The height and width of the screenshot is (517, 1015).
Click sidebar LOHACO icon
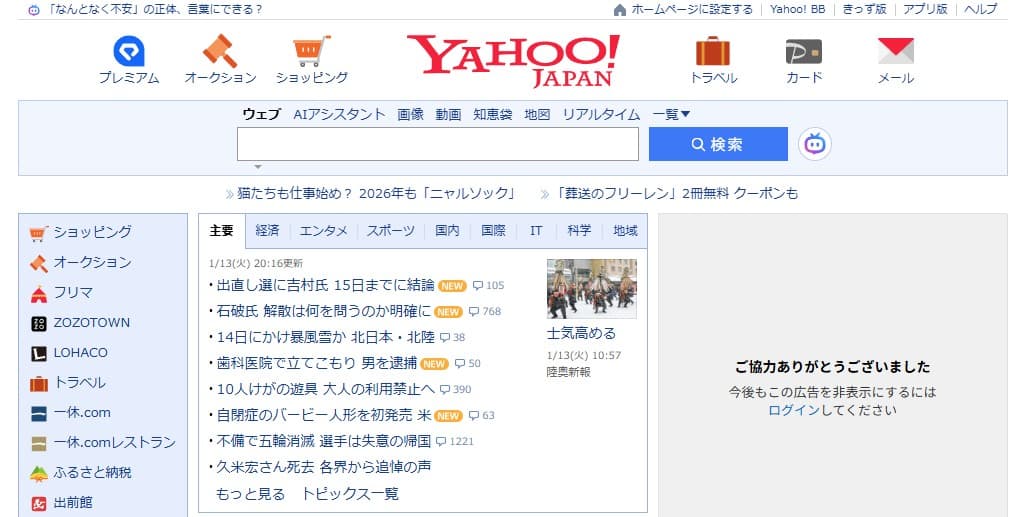tap(39, 353)
